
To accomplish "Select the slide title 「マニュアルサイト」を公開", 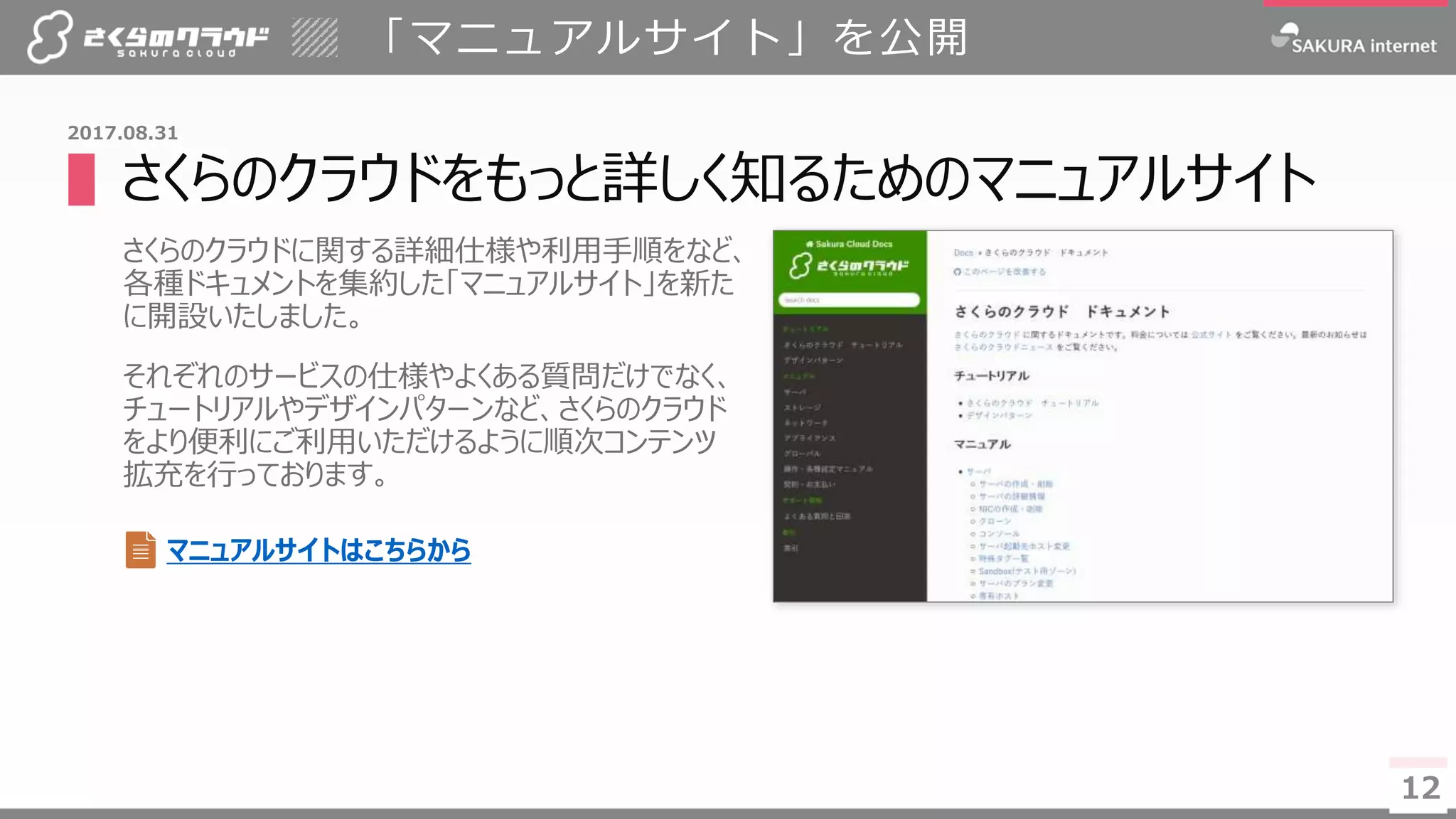I will pos(675,37).
